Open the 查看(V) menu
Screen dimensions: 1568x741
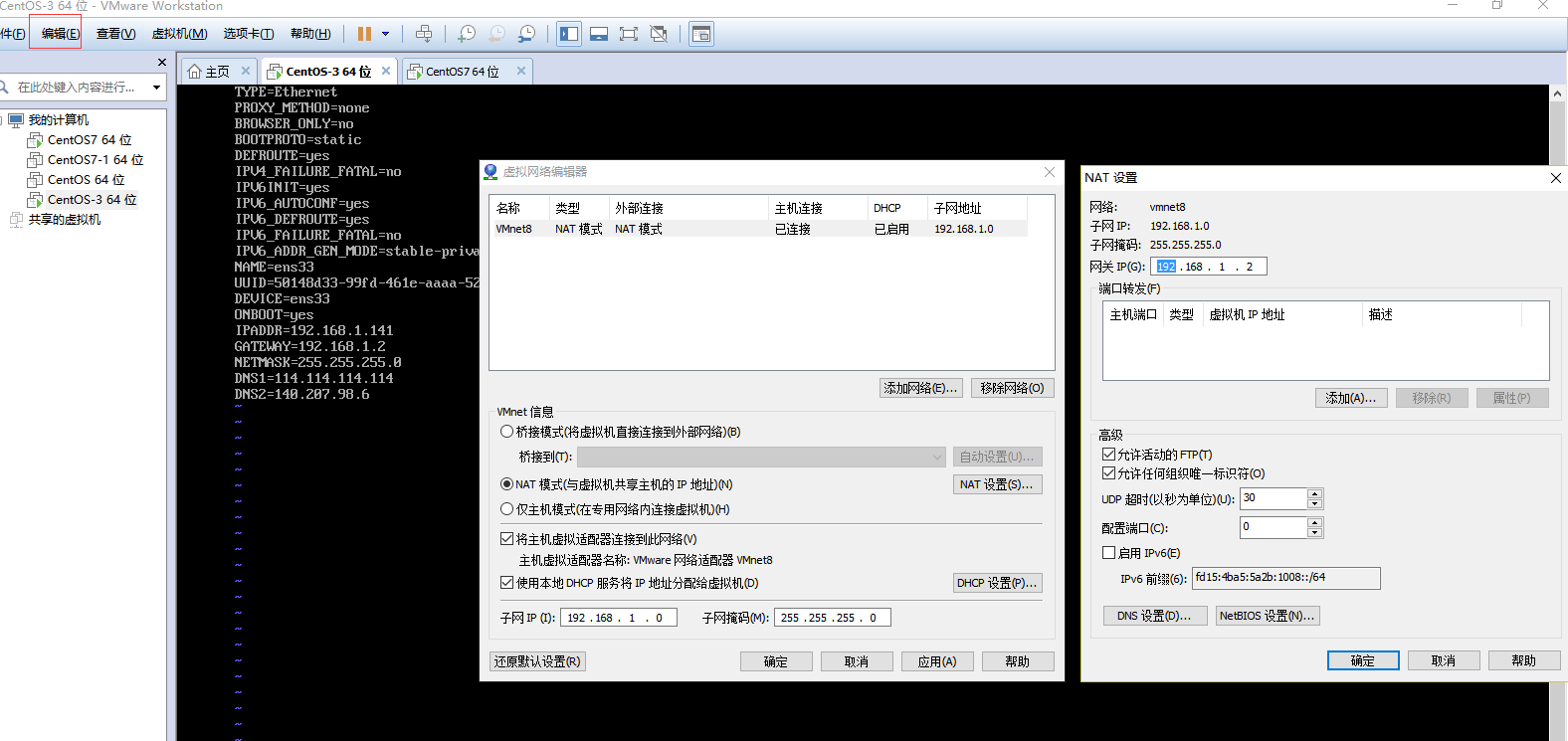[115, 34]
